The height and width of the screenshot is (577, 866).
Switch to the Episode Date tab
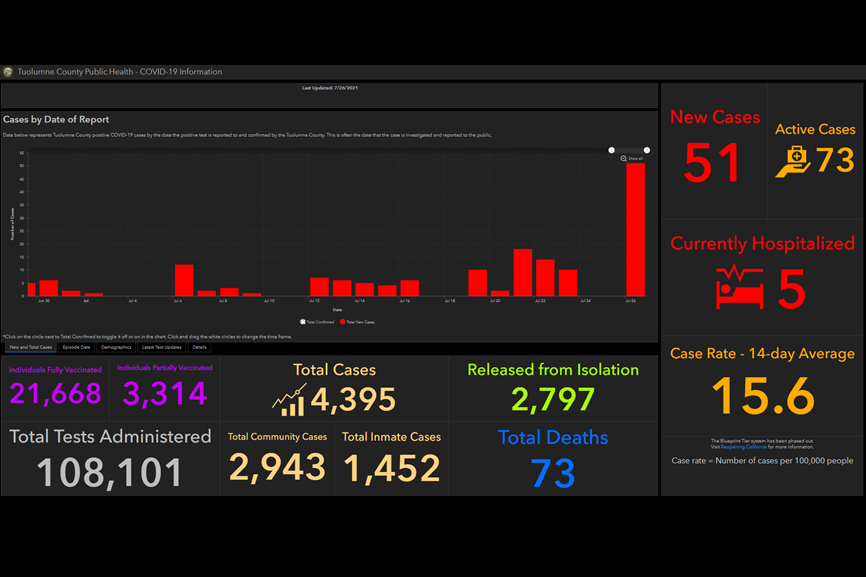click(77, 347)
